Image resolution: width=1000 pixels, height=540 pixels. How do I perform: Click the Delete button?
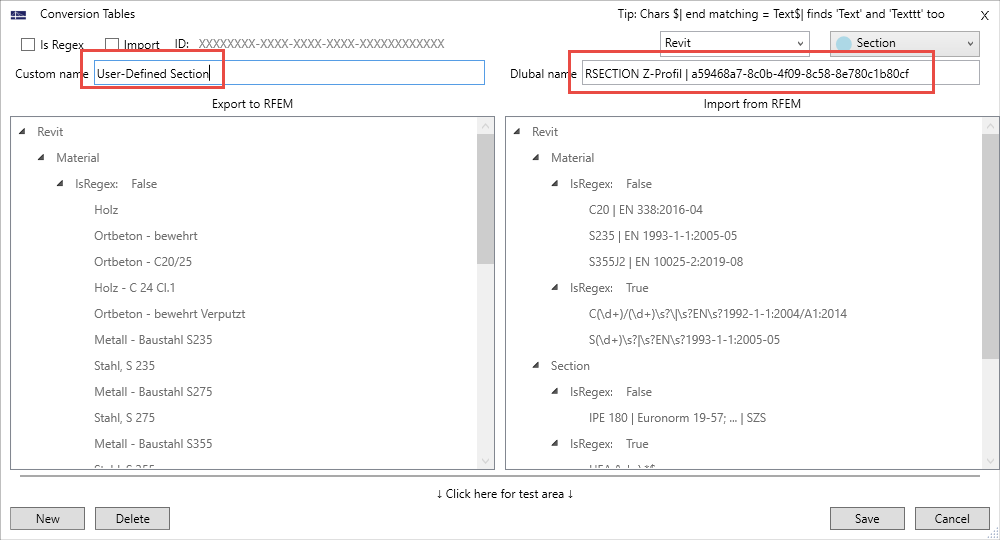point(133,518)
